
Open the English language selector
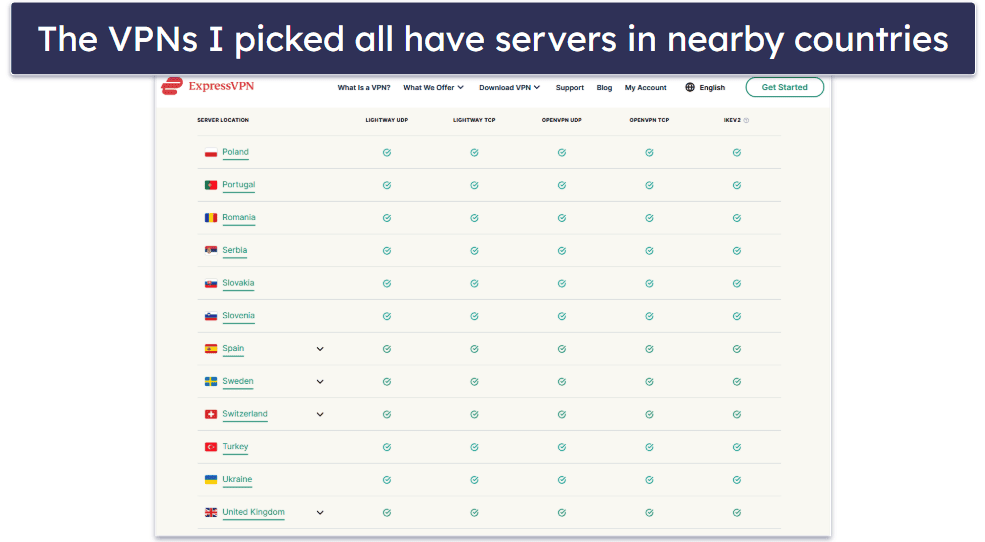point(705,87)
